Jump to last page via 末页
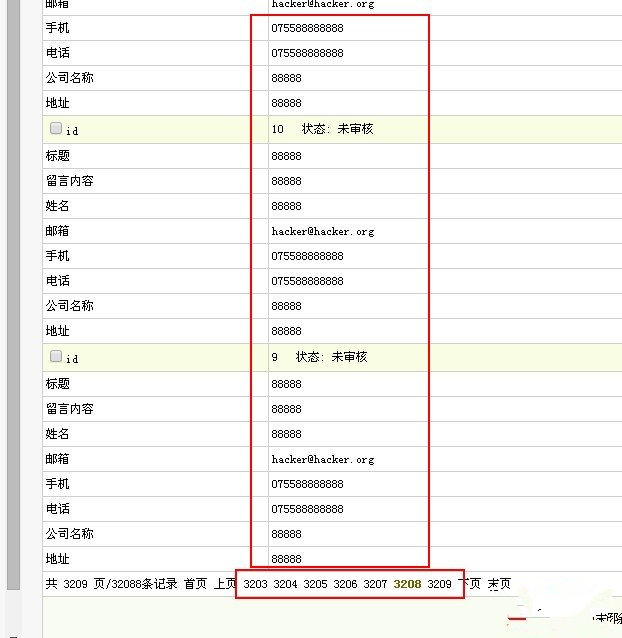This screenshot has width=622, height=638. click(499, 584)
